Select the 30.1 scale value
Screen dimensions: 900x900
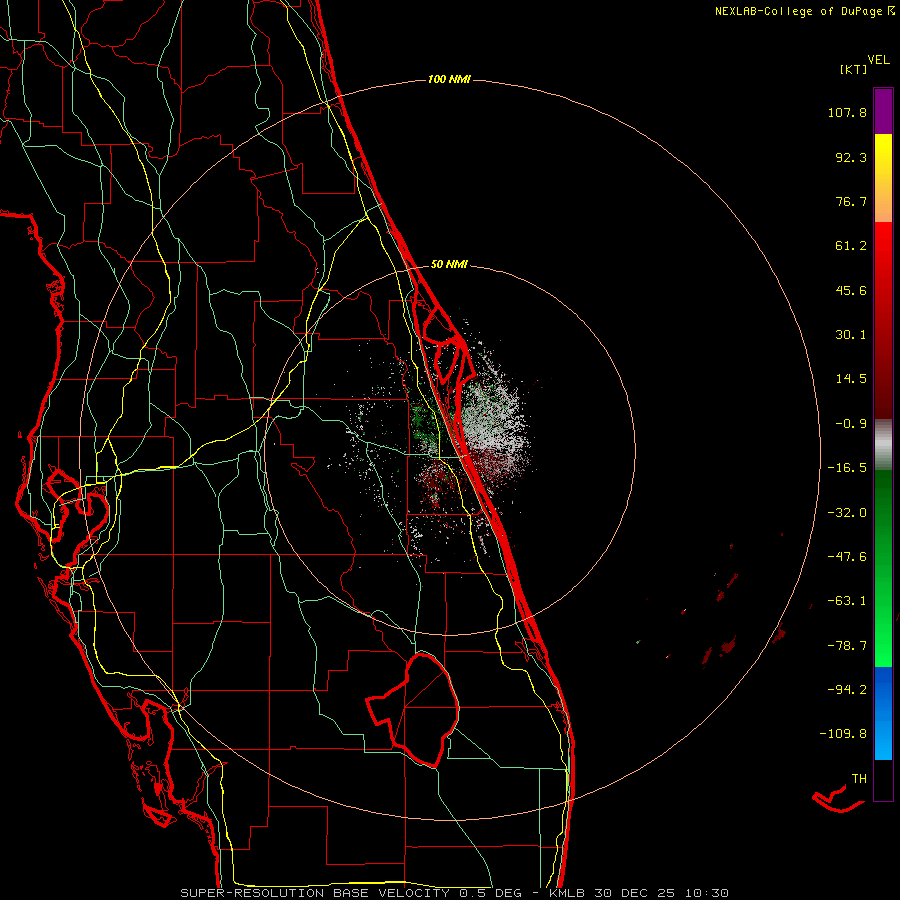(x=851, y=335)
